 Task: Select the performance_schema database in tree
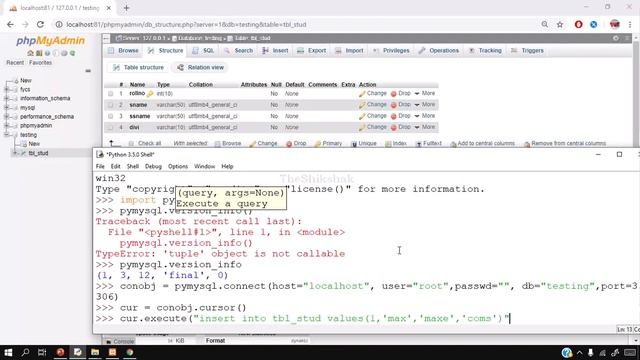pos(47,117)
